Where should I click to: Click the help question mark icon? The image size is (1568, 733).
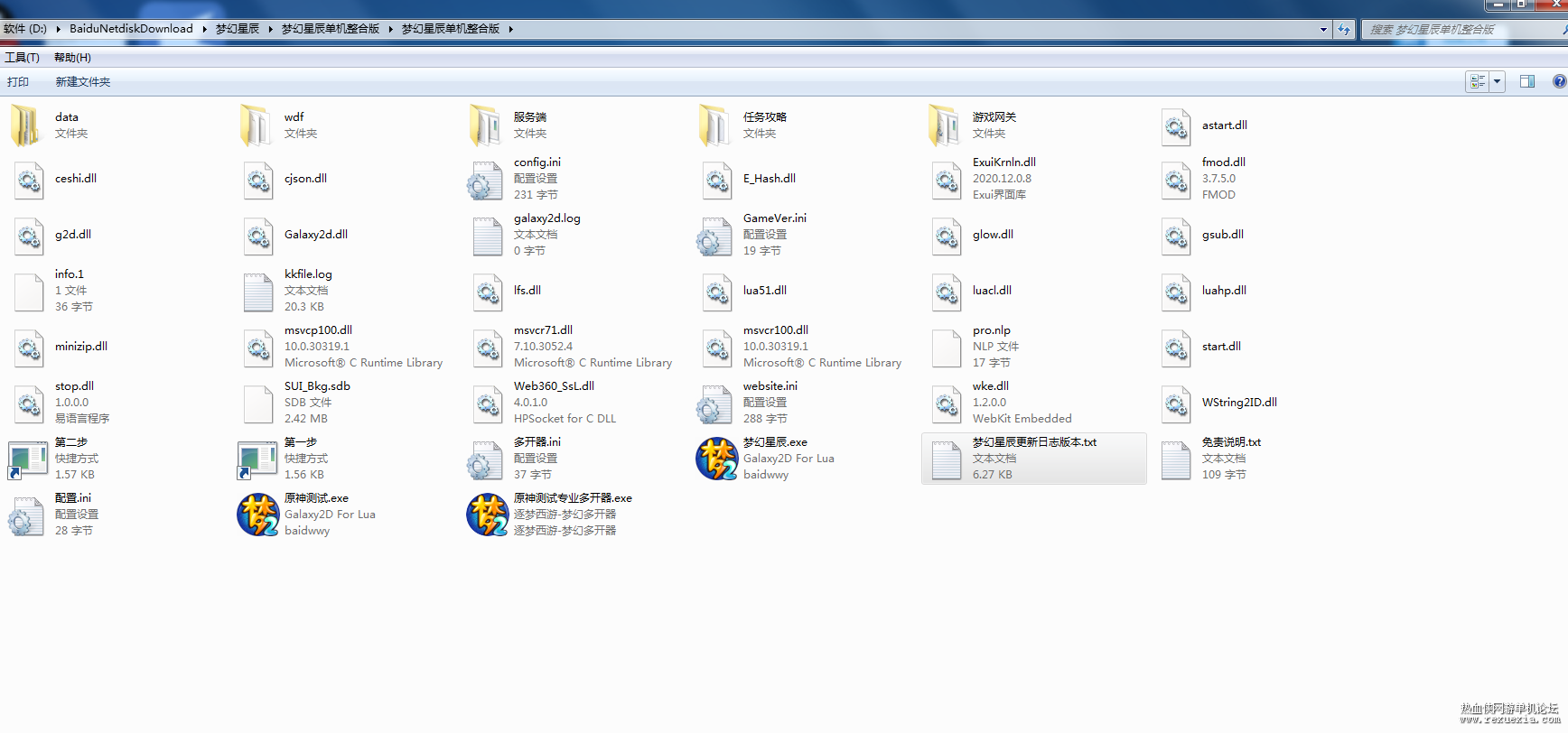1559,81
